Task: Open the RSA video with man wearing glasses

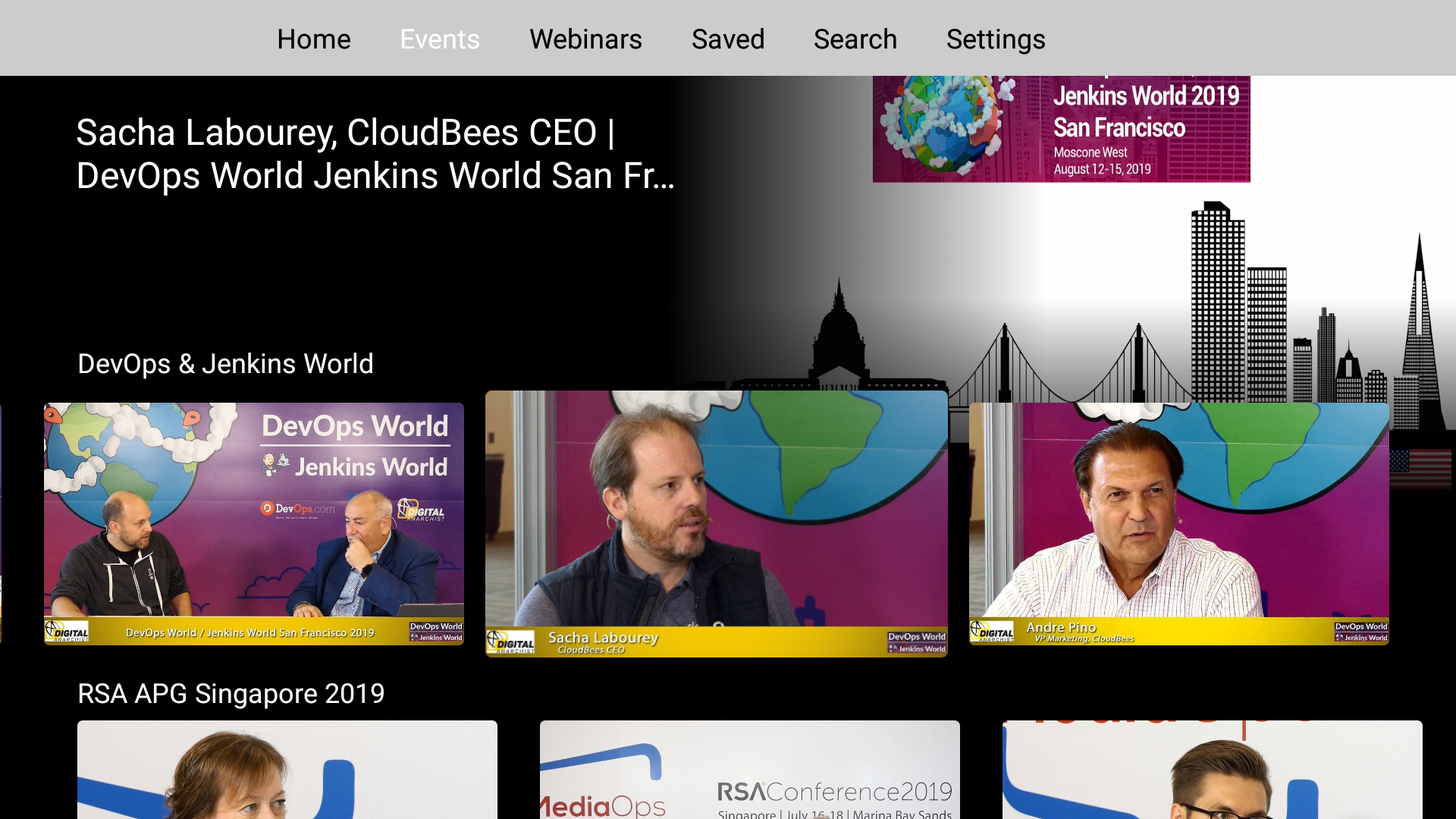Action: 1213,770
